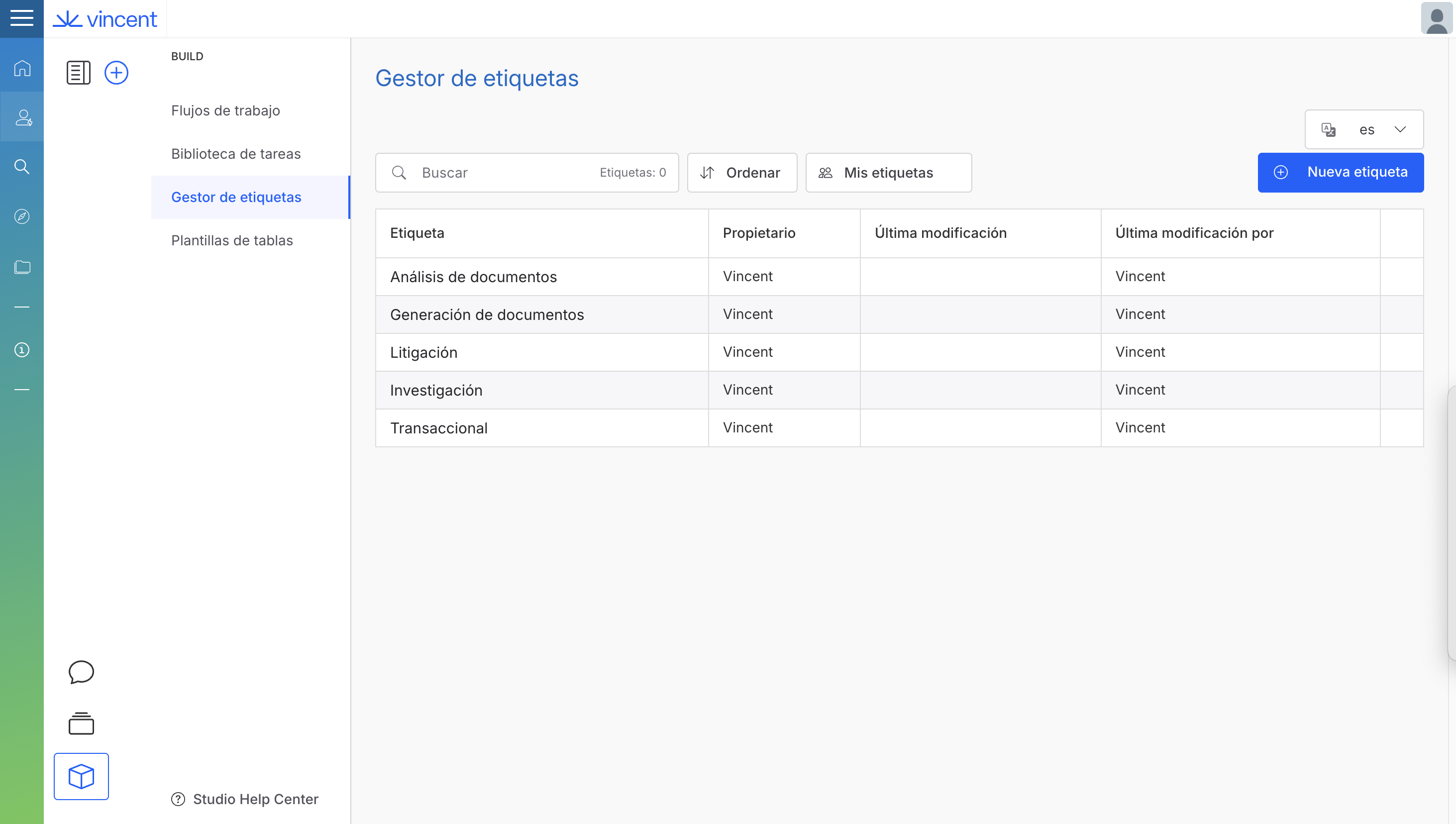Viewport: 1456px width, 824px height.
Task: Open the Ordenar sort options
Action: 741,173
